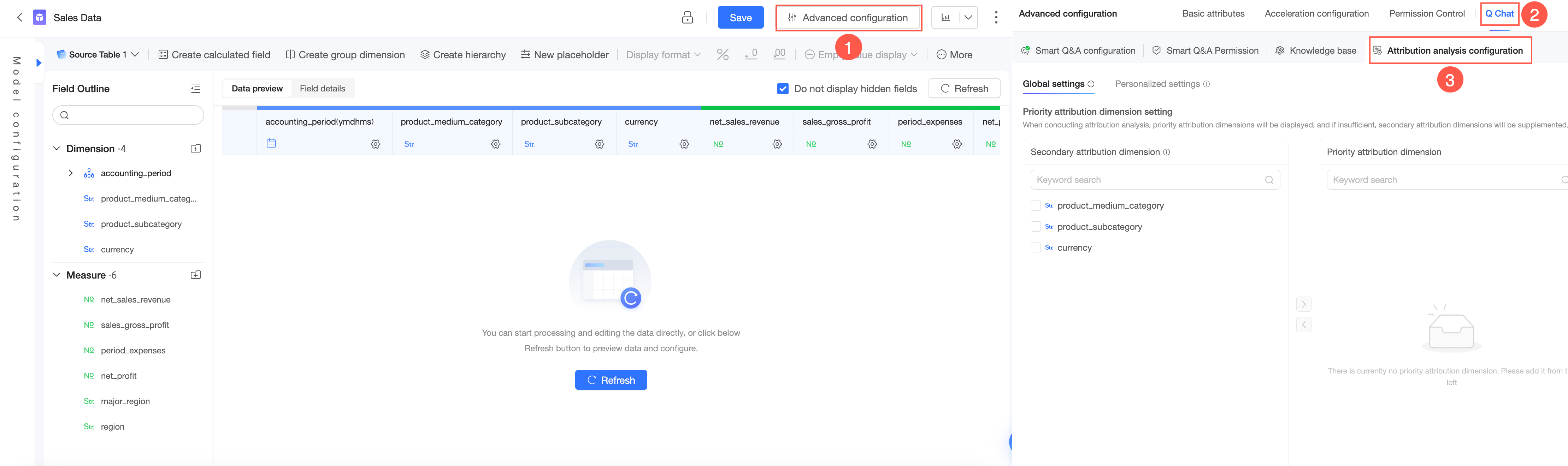Open the vertical three-dot menu
The width and height of the screenshot is (1568, 466).
tap(996, 18)
